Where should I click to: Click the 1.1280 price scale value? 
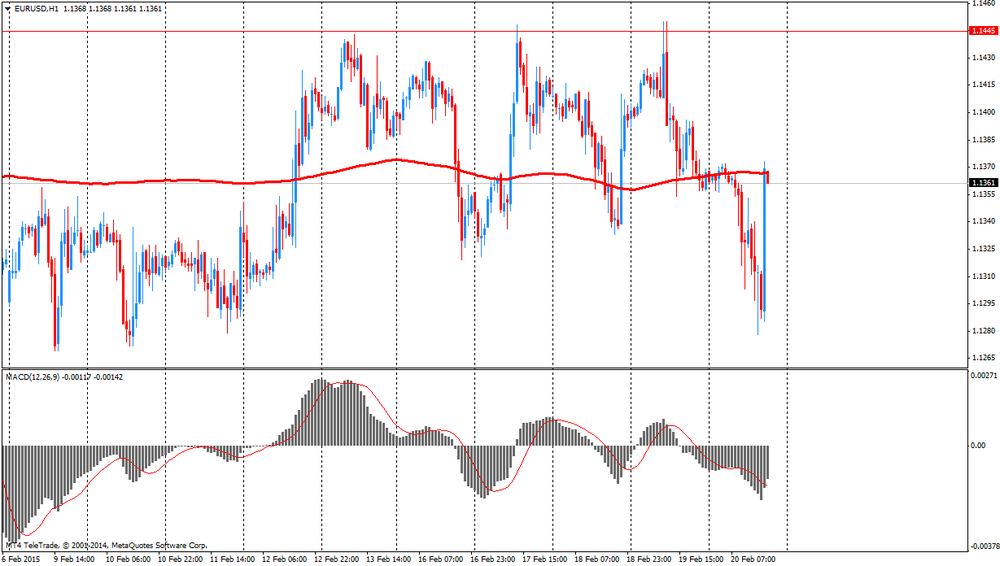[983, 331]
